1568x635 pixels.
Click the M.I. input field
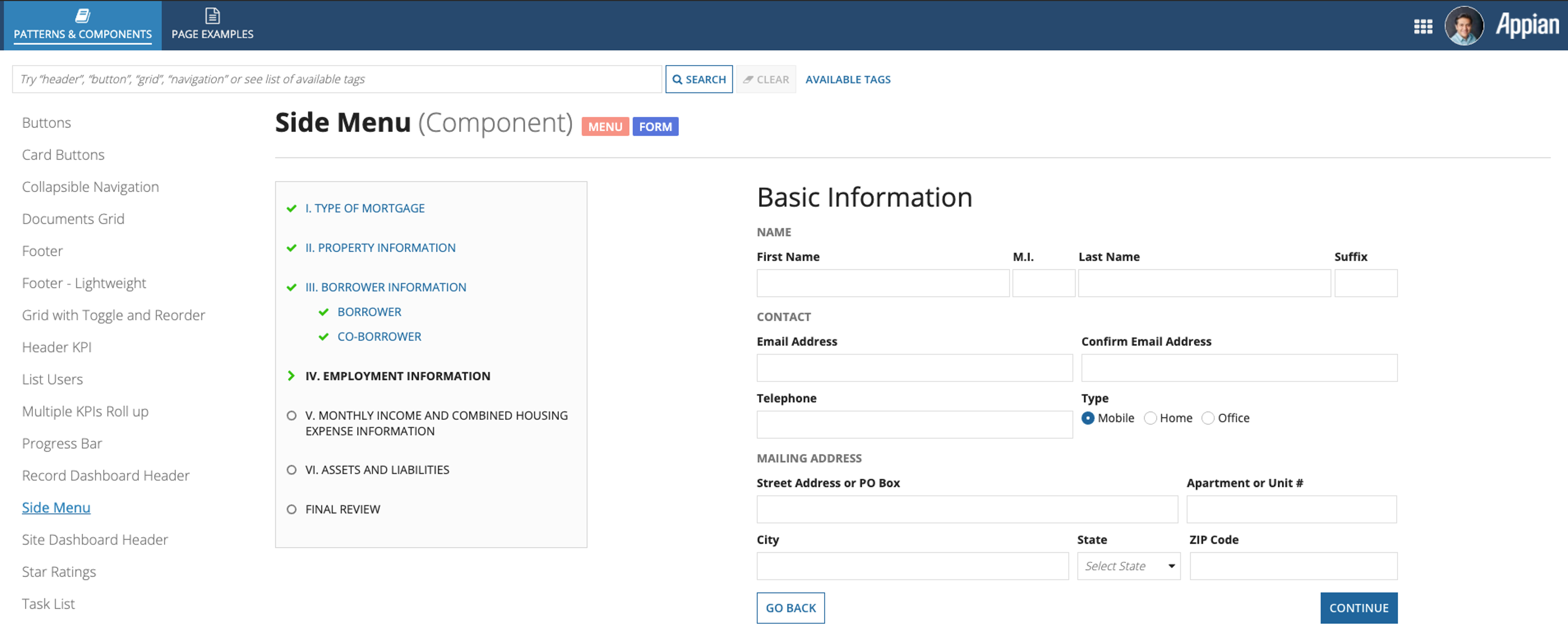click(1043, 283)
